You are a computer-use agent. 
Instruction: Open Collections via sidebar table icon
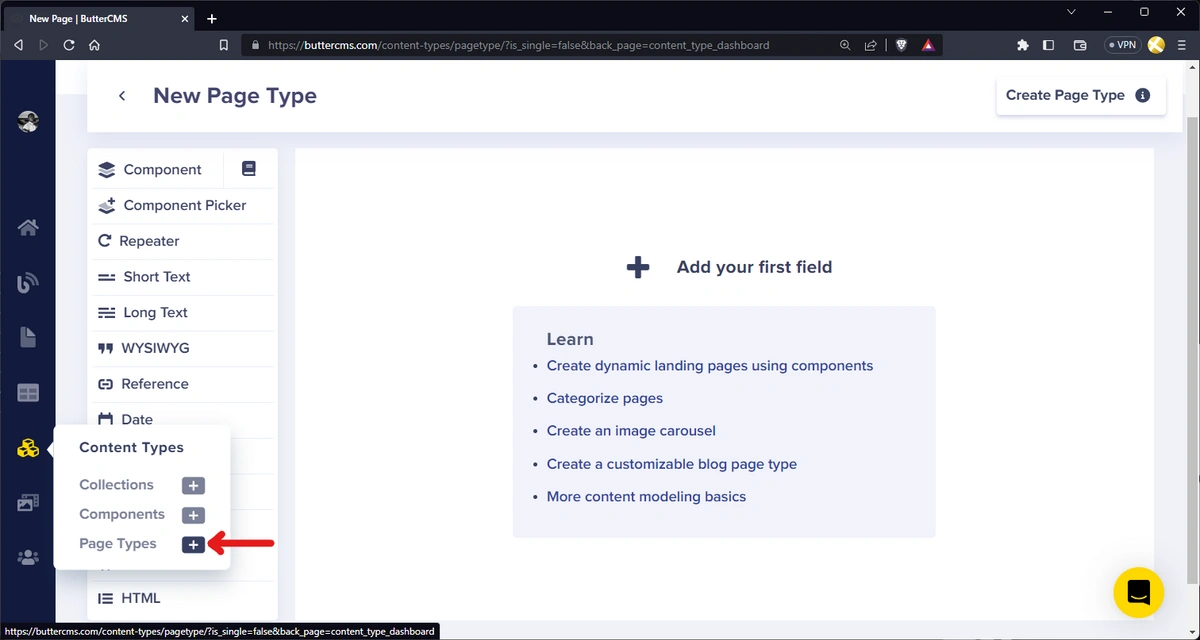28,393
